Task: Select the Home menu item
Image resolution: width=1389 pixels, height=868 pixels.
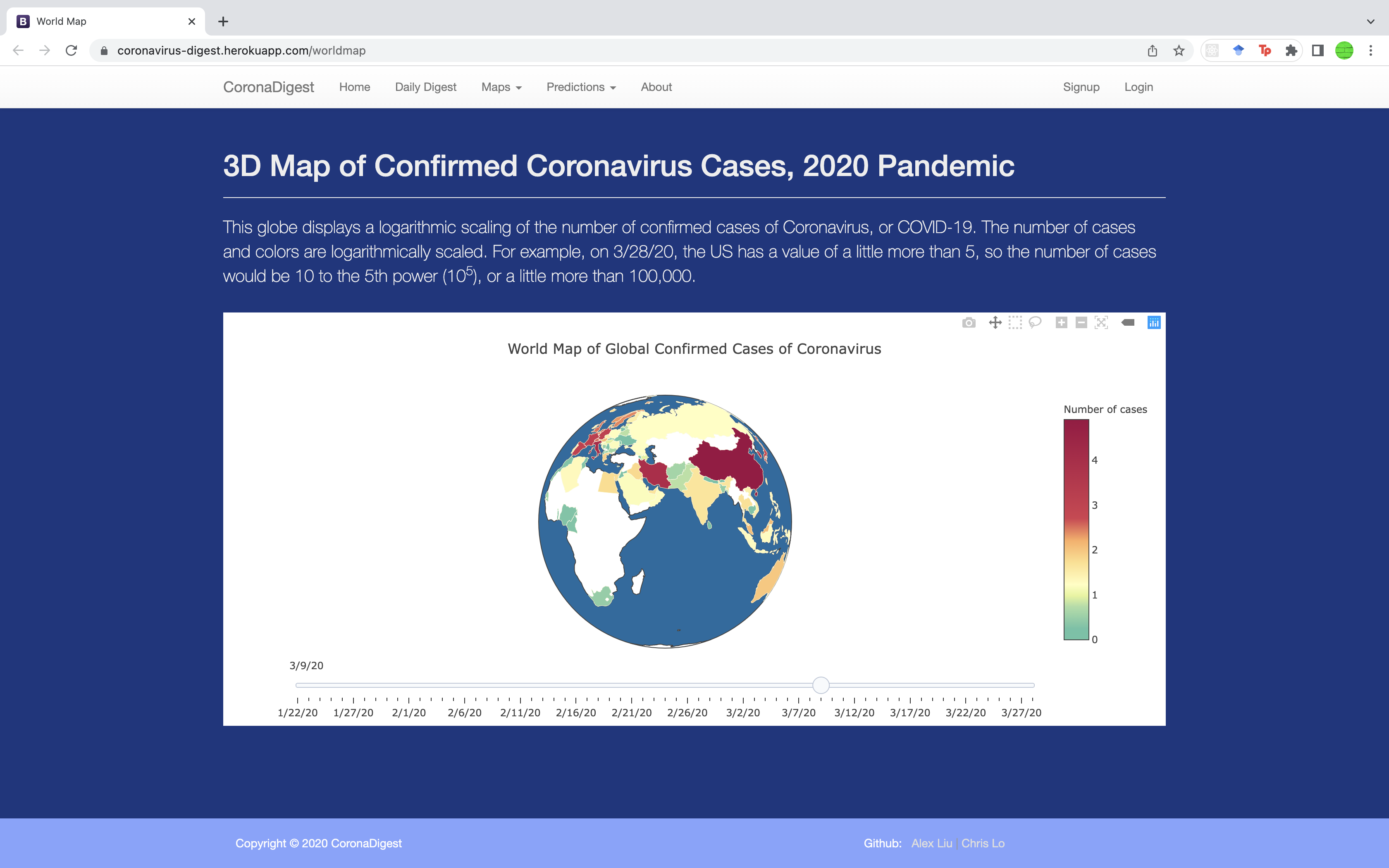Action: point(353,86)
